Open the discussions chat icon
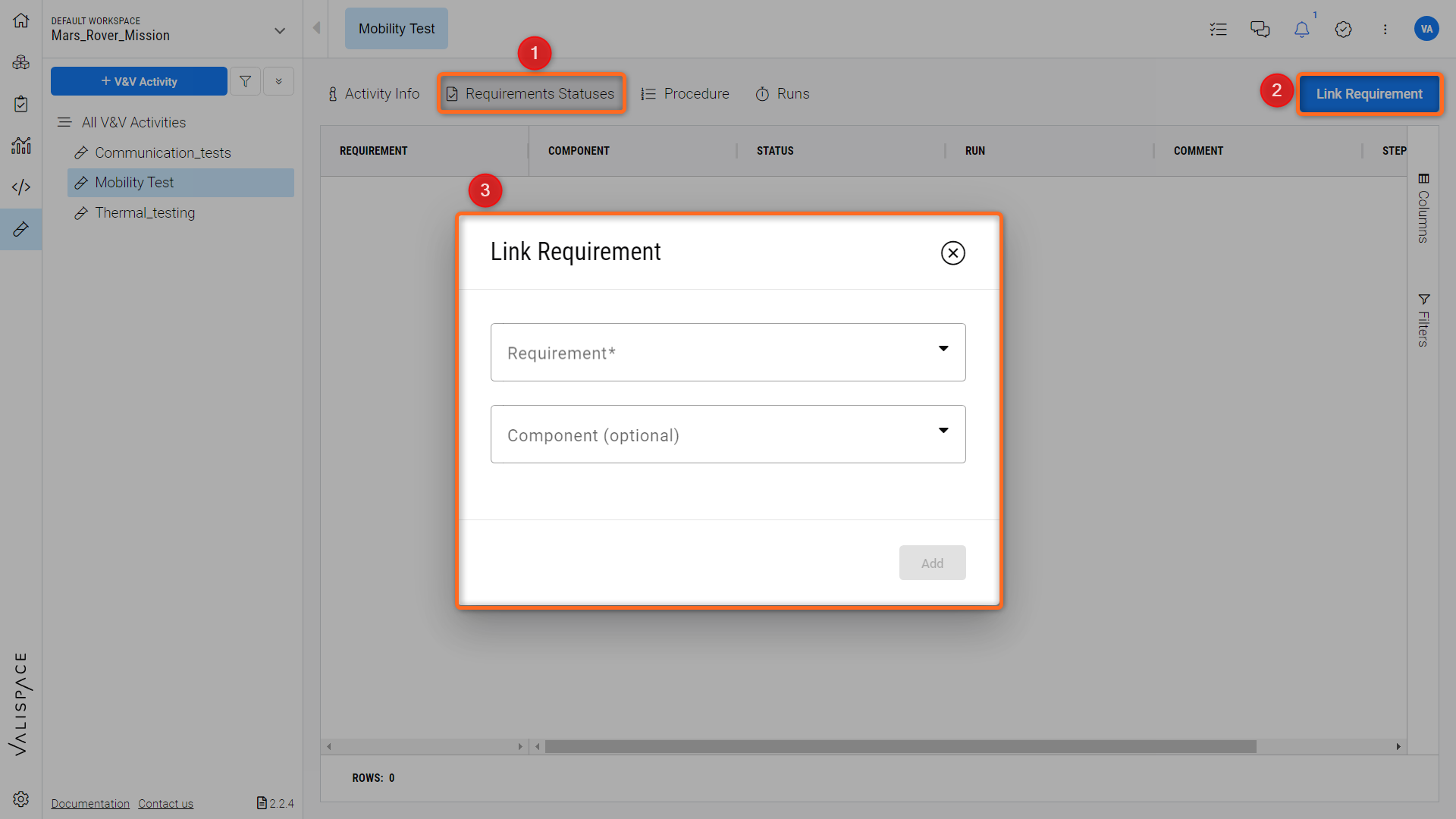Screen dimensions: 1456x819 [1260, 29]
